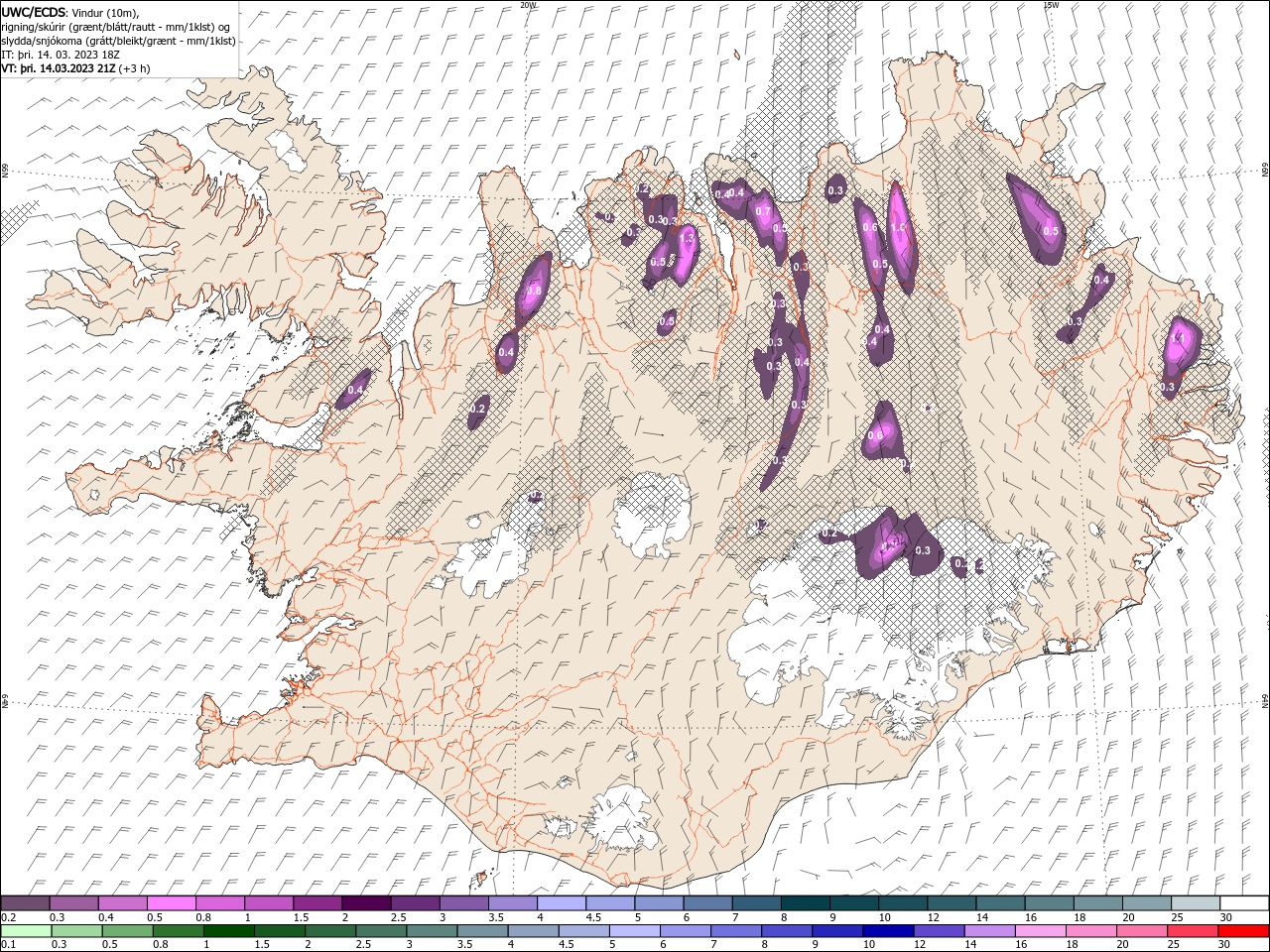Pick the white 30 swatch, upper legend row

1243,903
